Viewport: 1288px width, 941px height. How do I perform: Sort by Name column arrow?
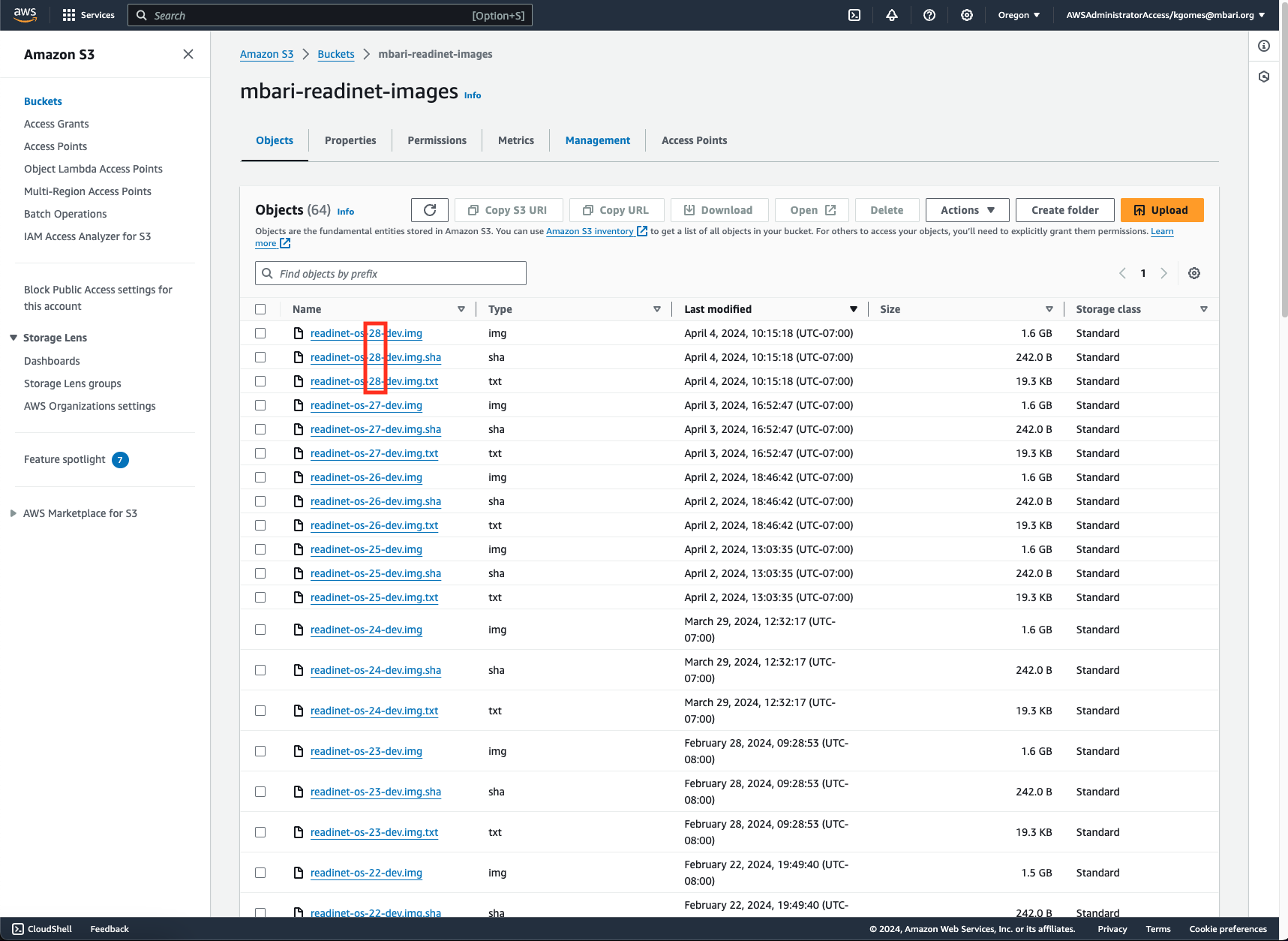pyautogui.click(x=461, y=309)
